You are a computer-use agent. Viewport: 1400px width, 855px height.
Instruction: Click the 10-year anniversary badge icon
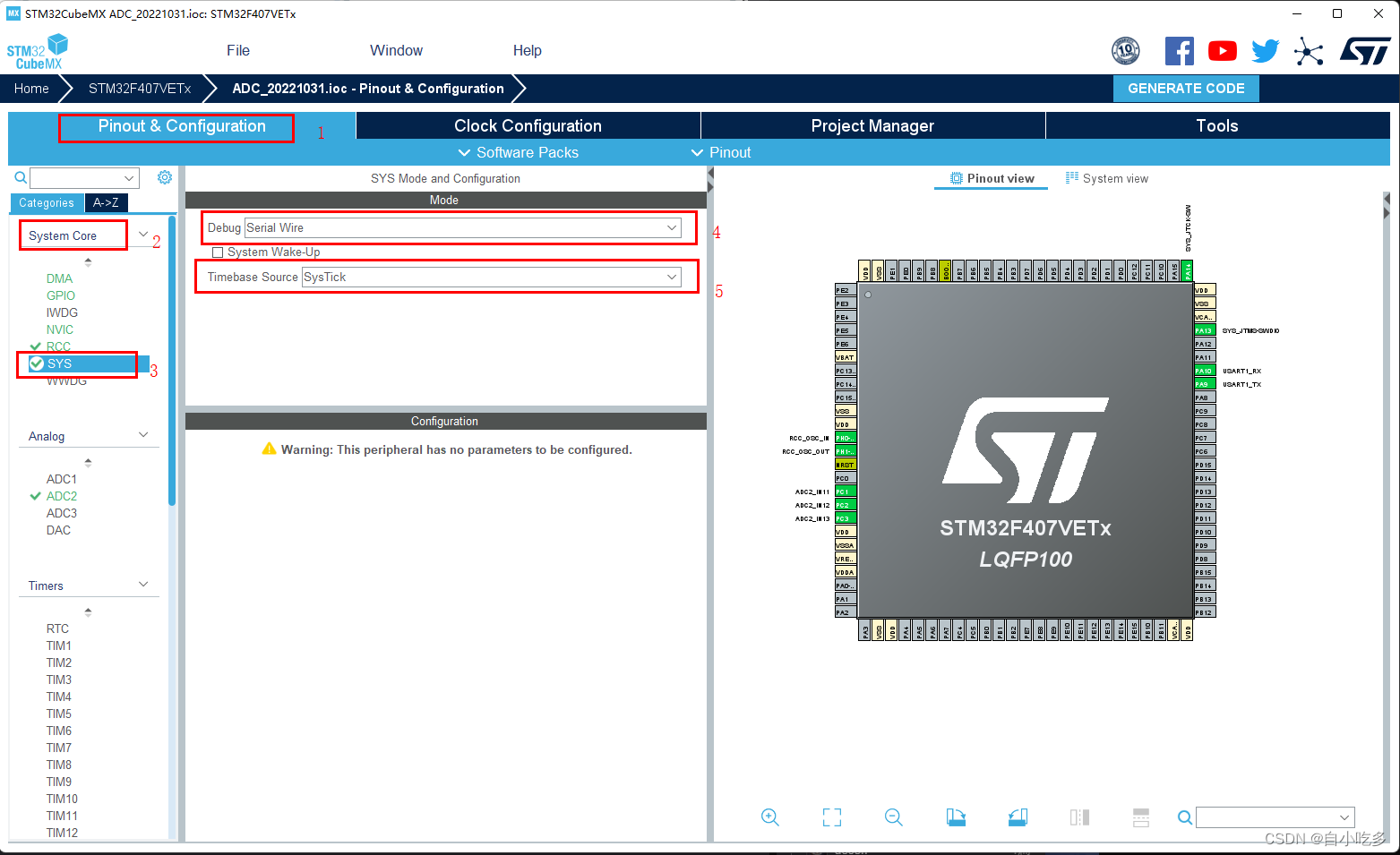pyautogui.click(x=1125, y=51)
